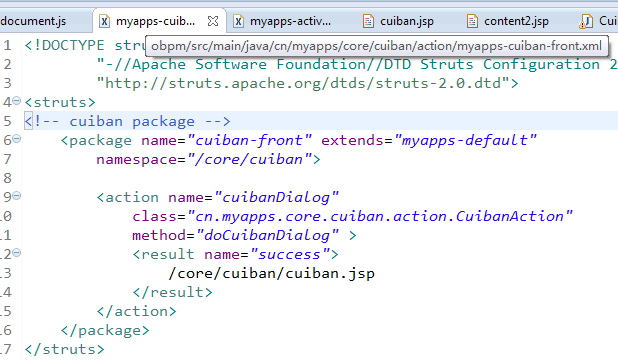Collapse the struts element fold at line 4
618x360 pixels.
click(x=16, y=101)
